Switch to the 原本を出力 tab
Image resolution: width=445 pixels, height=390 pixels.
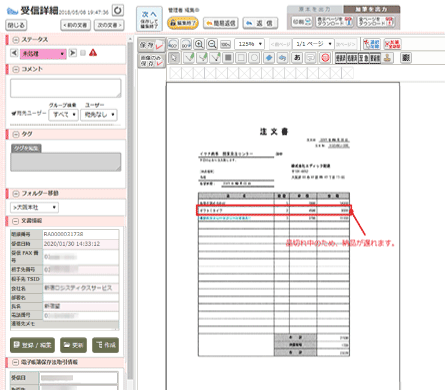(315, 9)
